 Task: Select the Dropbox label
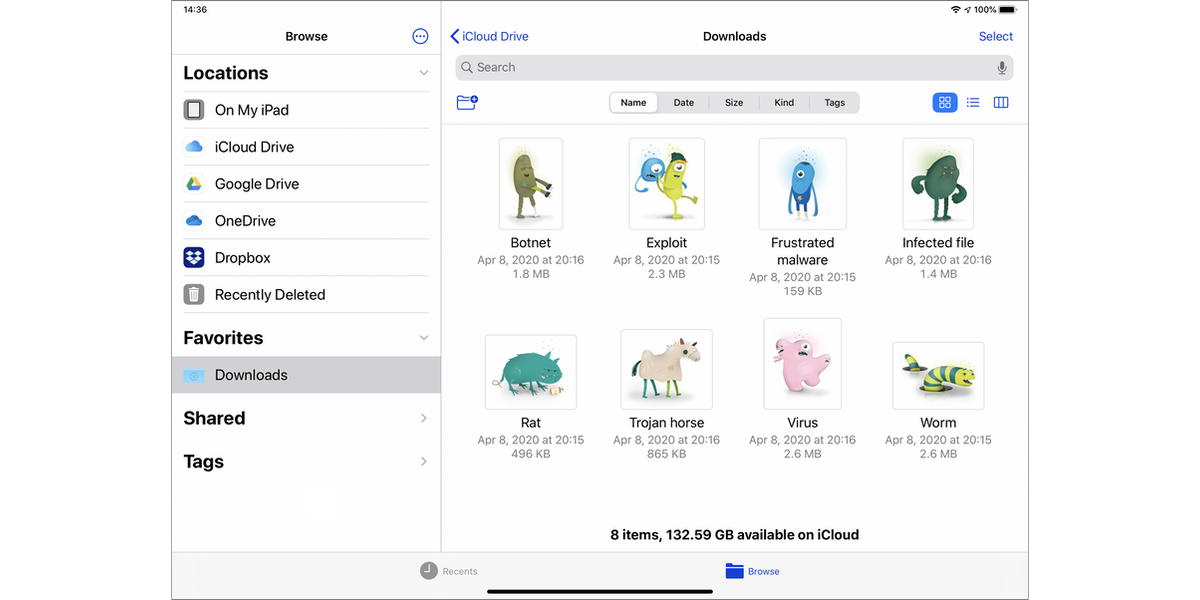click(243, 258)
